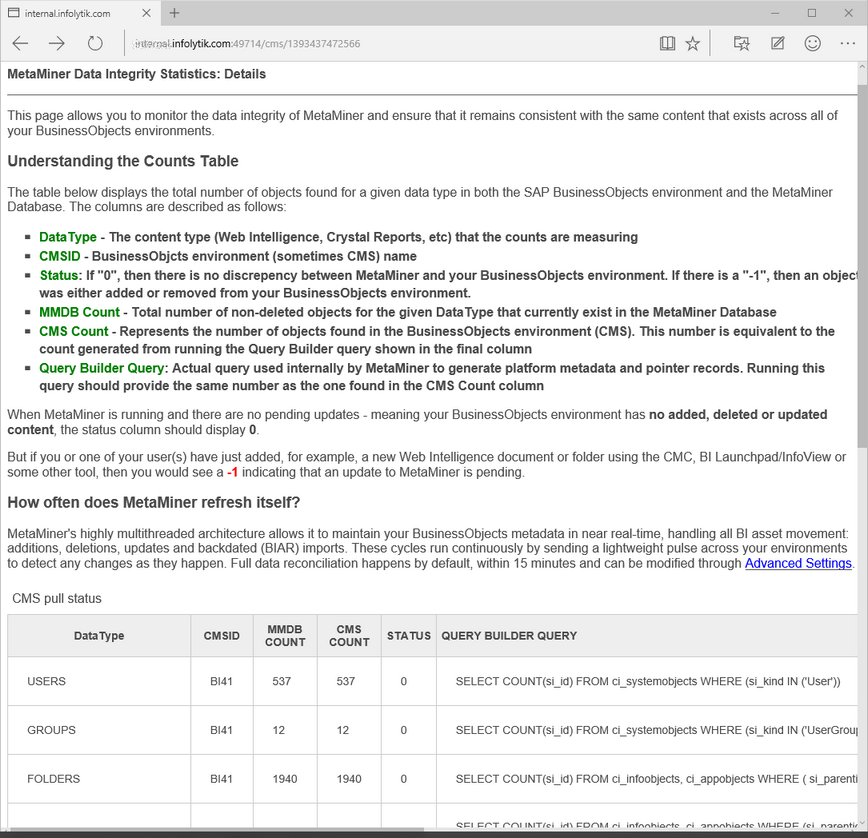Select the FOLDERS data type cell
The width and height of the screenshot is (868, 838).
pos(99,779)
